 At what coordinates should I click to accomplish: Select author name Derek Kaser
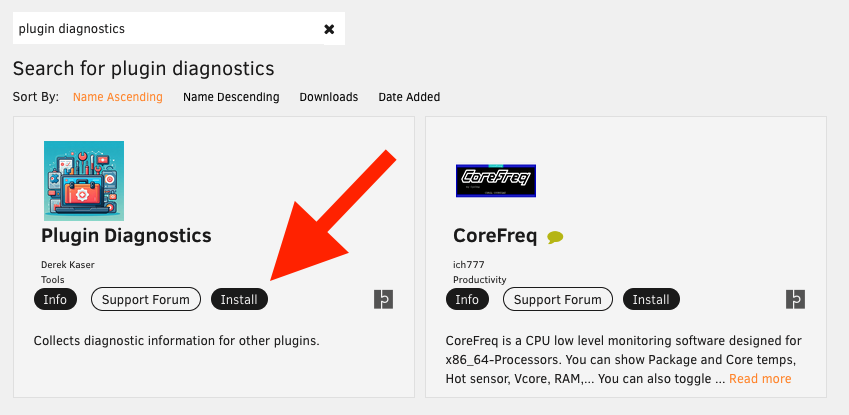pyautogui.click(x=68, y=265)
